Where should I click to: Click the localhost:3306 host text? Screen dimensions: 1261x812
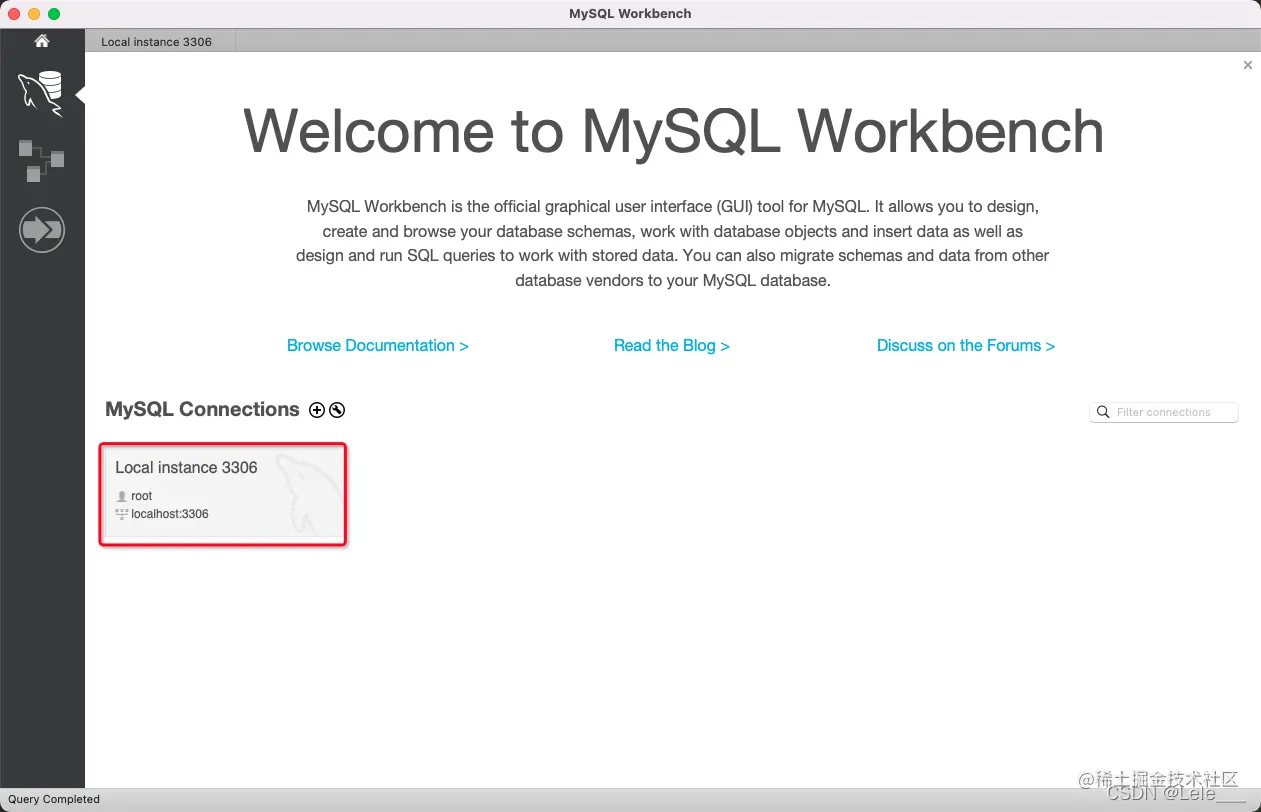click(170, 514)
